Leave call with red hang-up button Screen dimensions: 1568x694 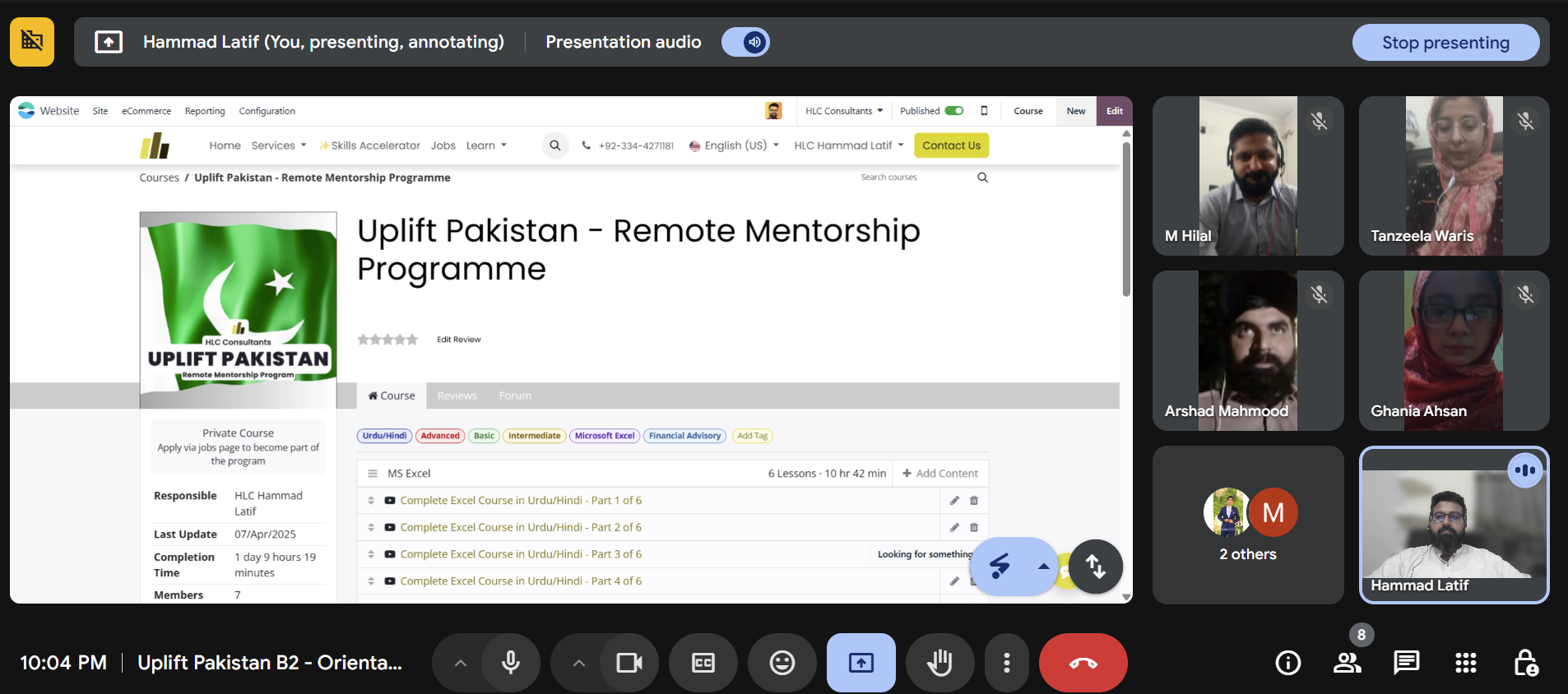coord(1083,663)
